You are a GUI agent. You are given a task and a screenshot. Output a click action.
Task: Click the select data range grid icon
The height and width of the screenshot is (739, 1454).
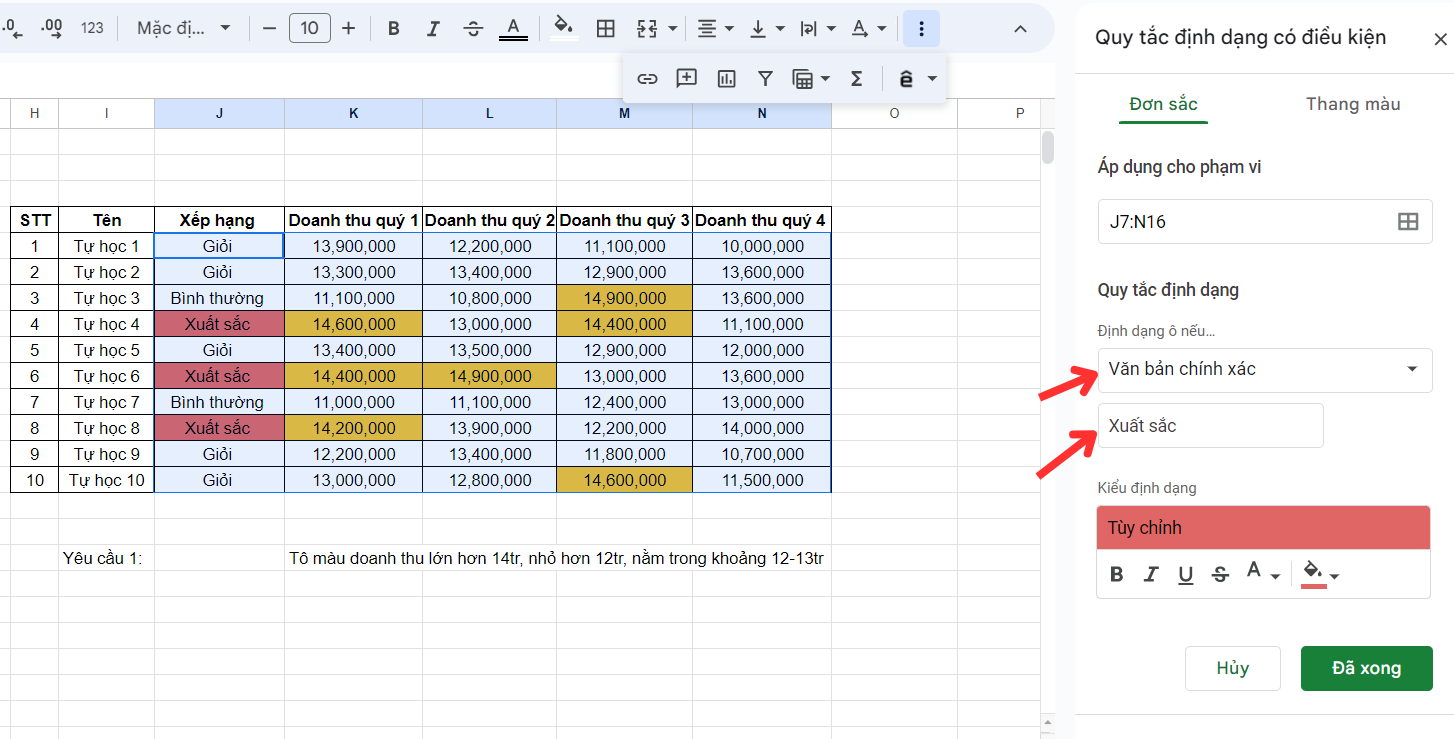tap(1407, 222)
